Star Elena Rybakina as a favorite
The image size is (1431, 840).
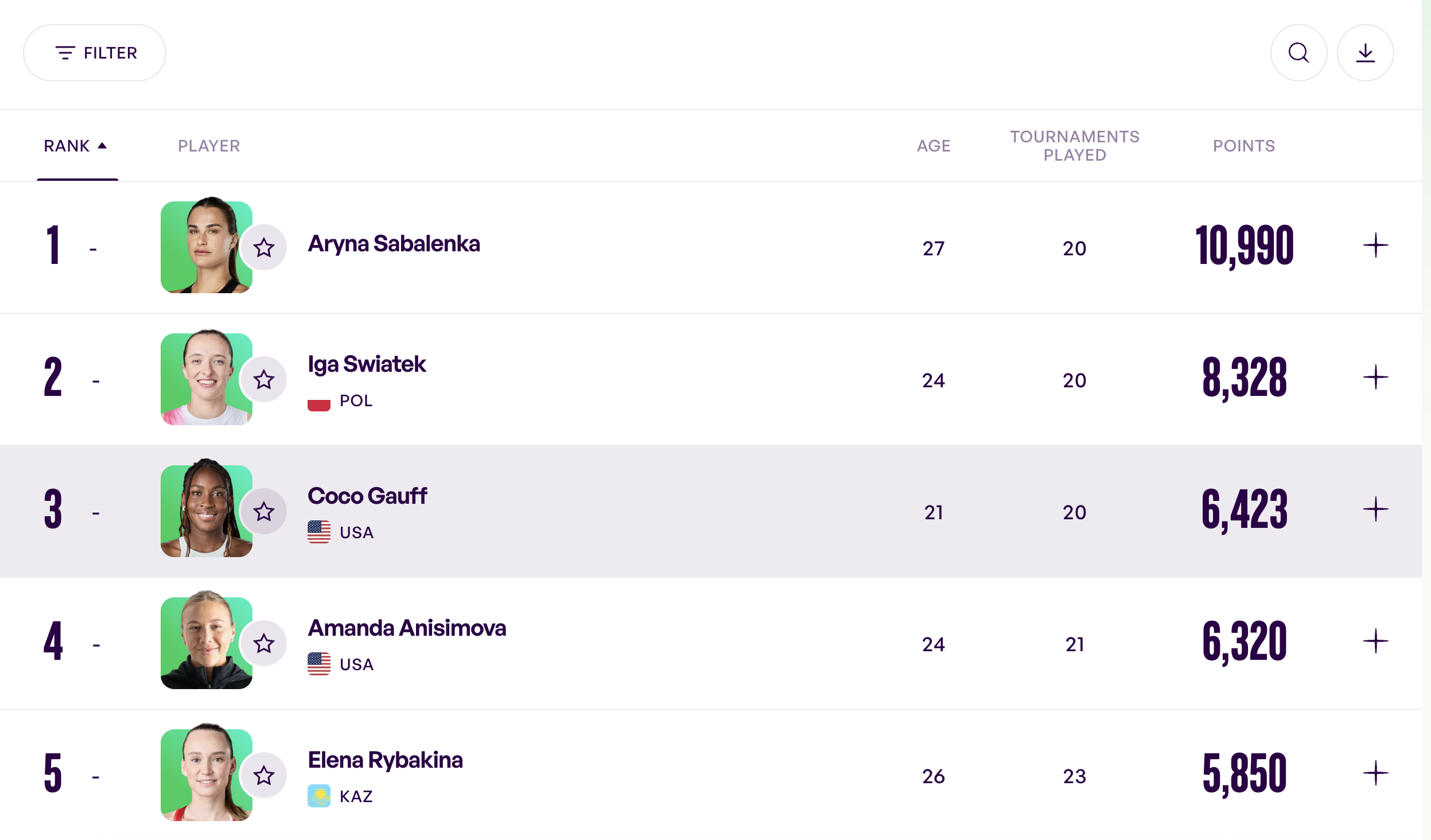(265, 774)
